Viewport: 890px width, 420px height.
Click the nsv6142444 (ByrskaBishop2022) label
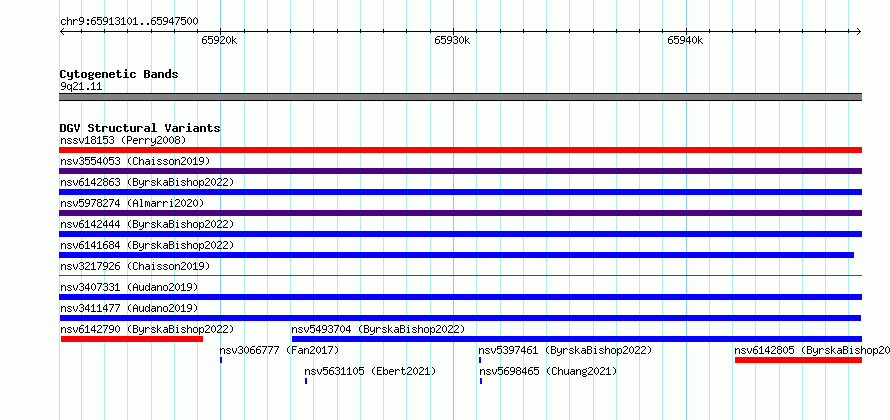pos(147,224)
